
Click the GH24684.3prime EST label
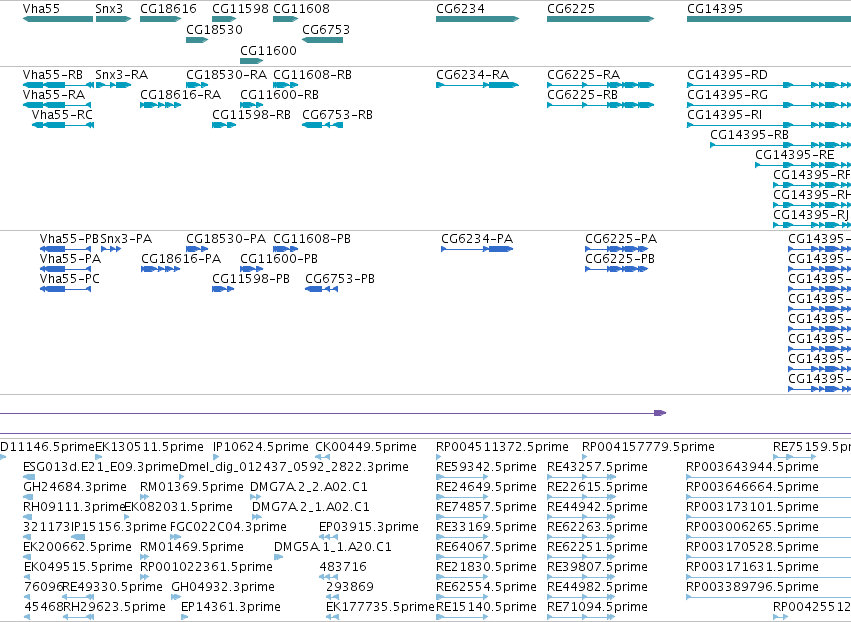pos(75,487)
